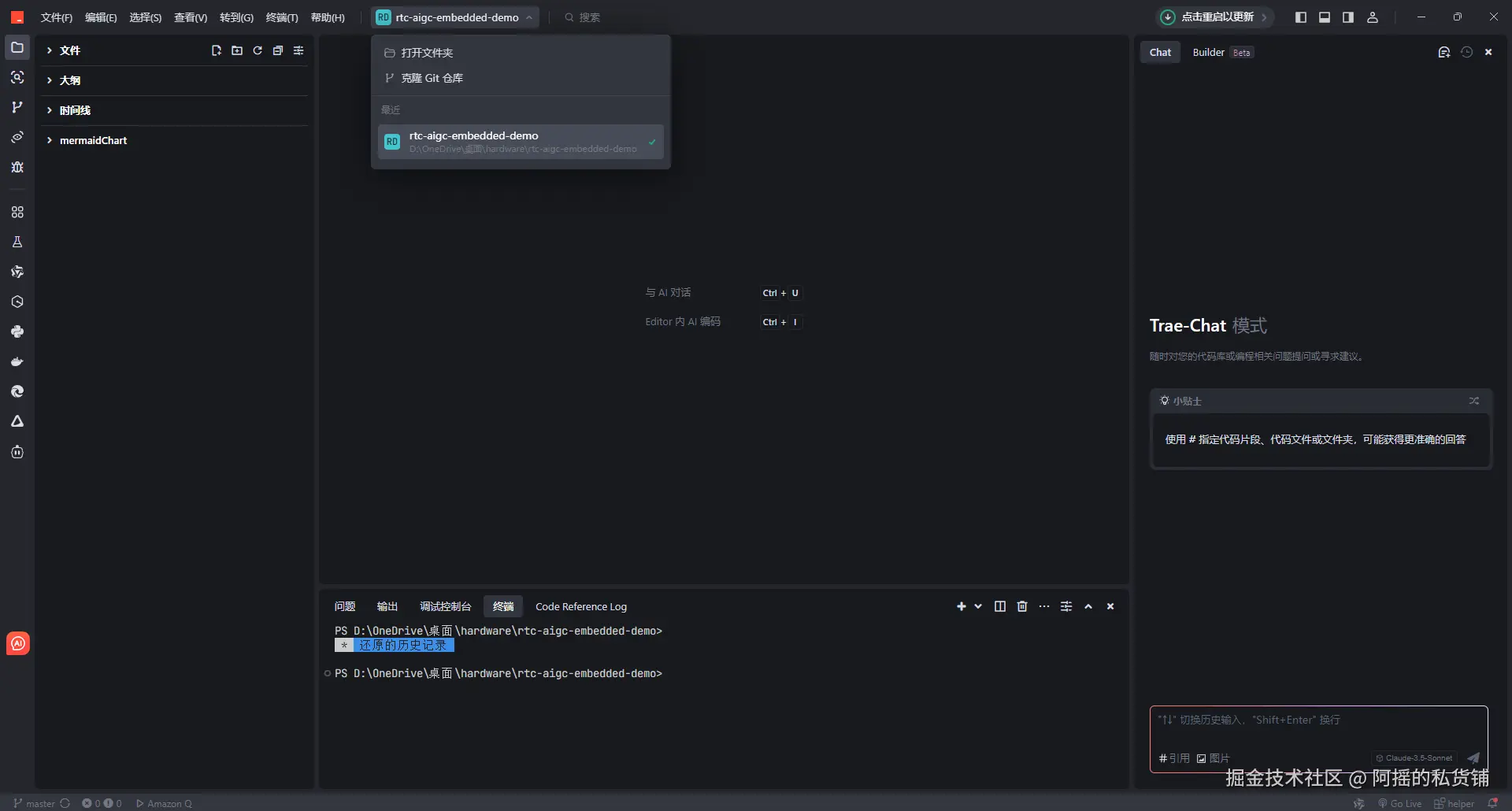Open the 帮助(H) menu

point(328,17)
